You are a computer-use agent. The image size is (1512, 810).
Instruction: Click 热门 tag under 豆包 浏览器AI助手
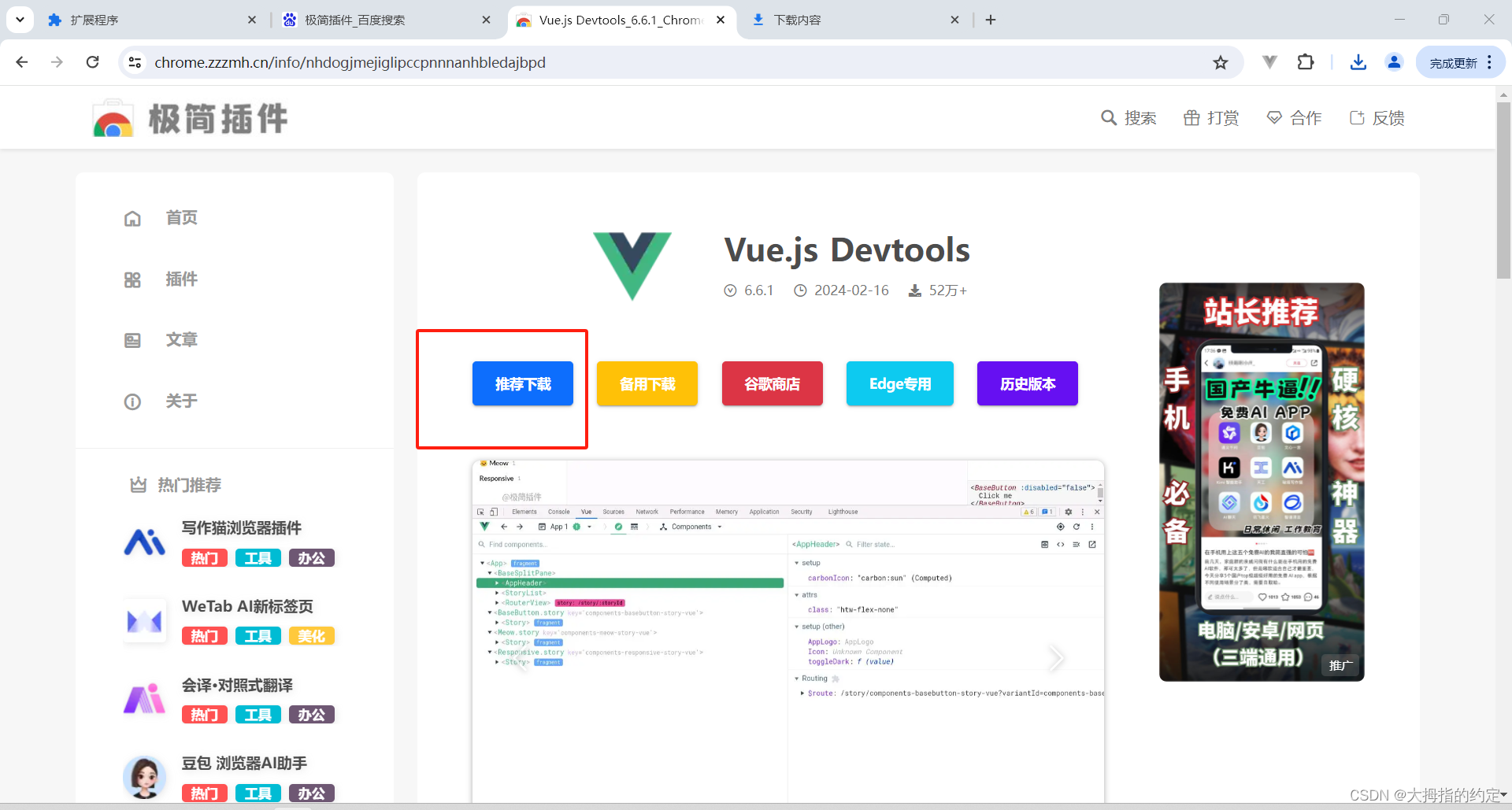[205, 793]
